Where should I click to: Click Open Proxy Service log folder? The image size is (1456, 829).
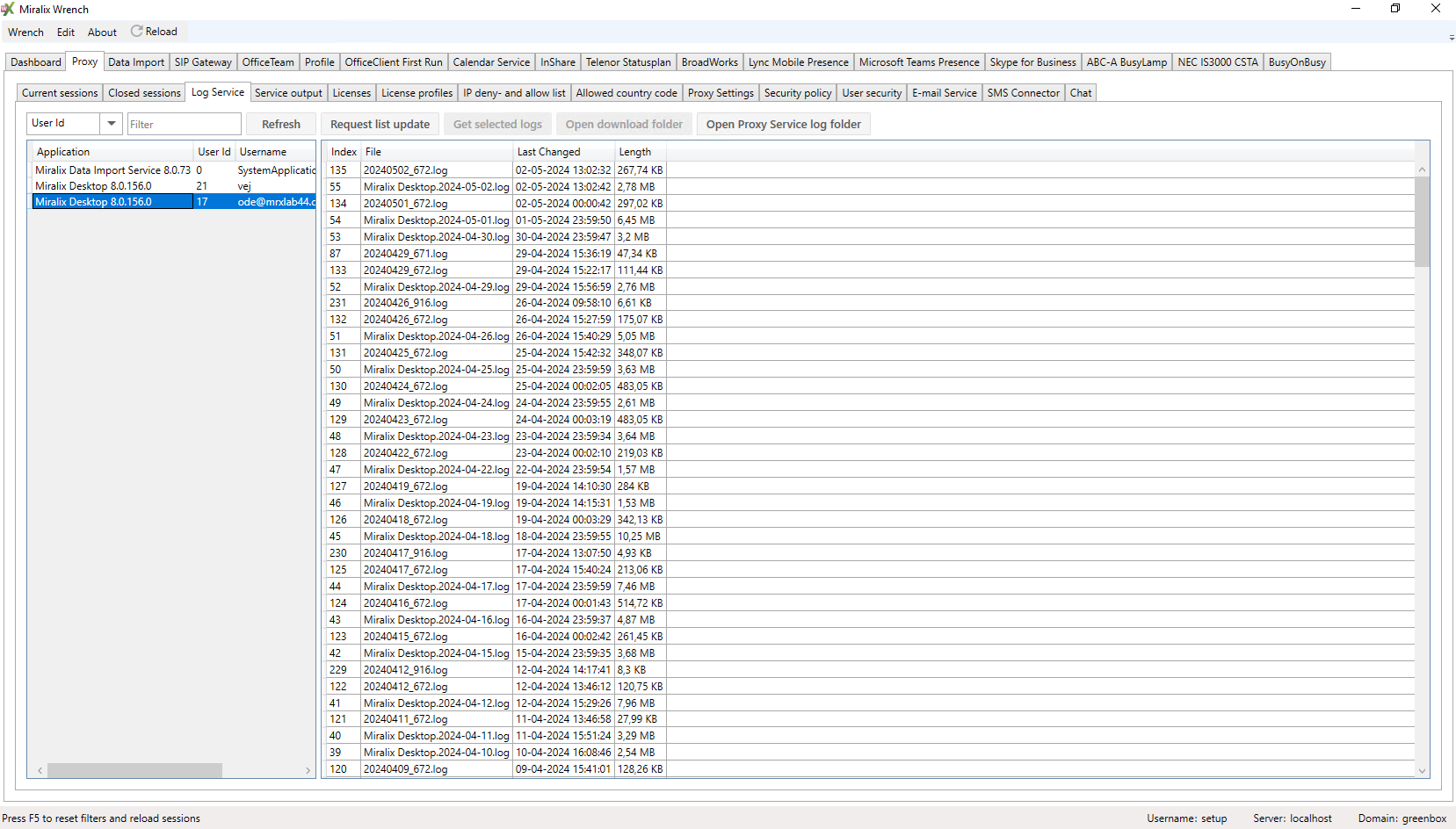784,125
